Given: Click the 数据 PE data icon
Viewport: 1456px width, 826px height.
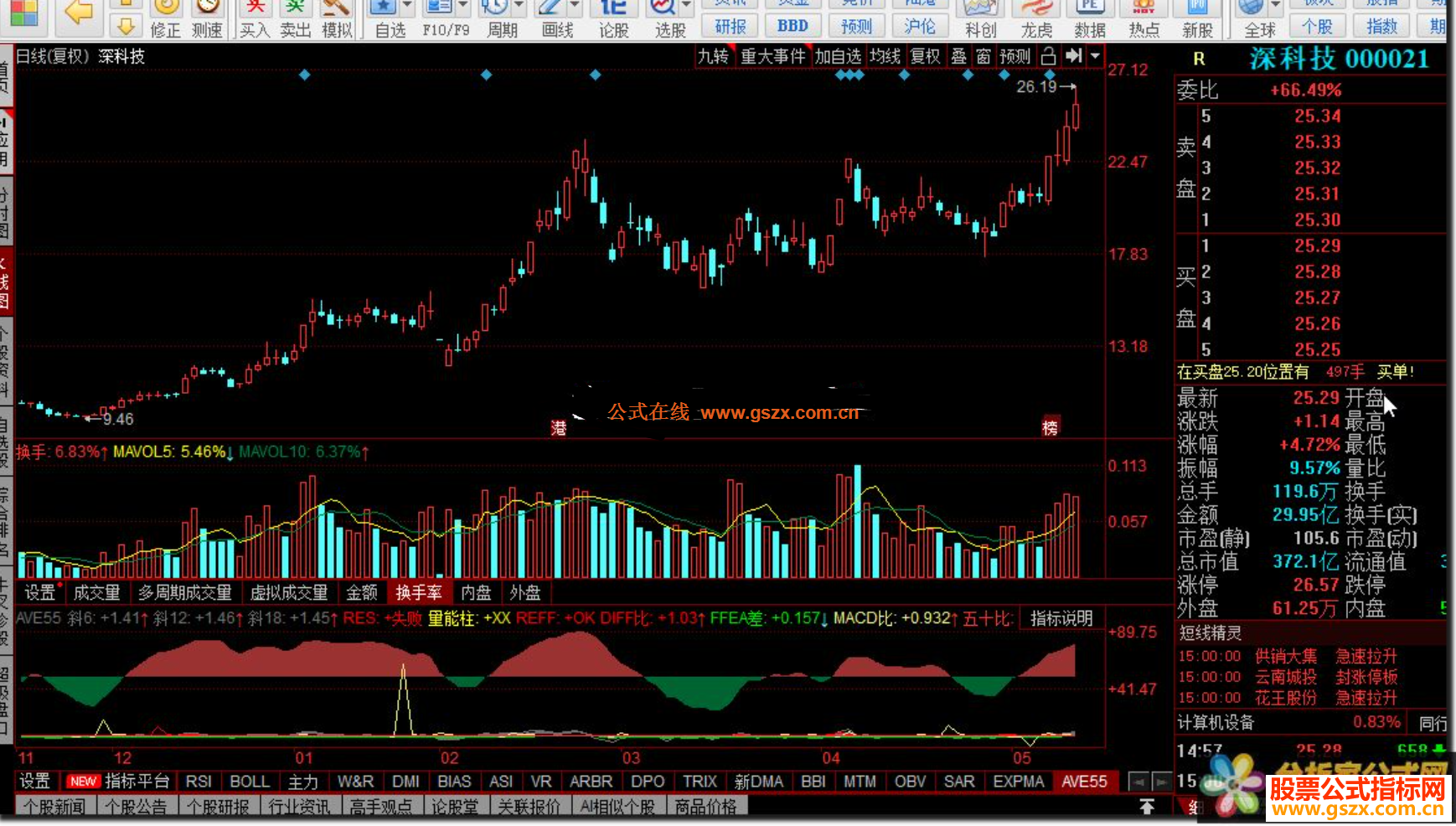Looking at the screenshot, I should (x=1090, y=19).
